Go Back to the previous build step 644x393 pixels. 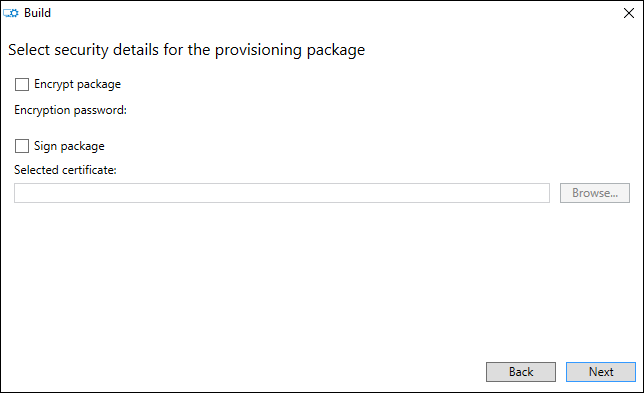pos(521,372)
